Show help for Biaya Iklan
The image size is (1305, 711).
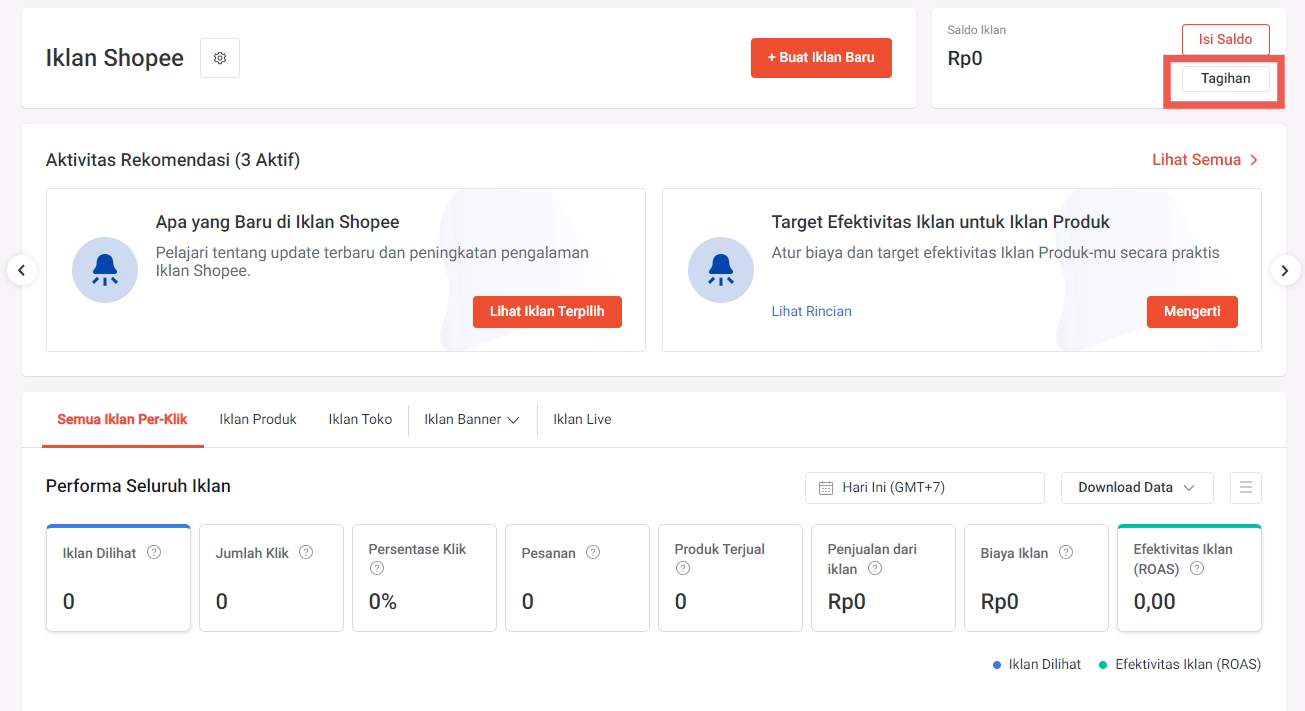(1066, 552)
